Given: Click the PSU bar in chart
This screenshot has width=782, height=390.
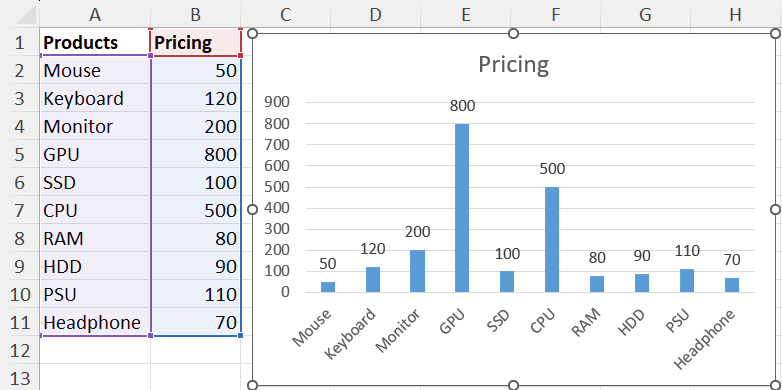Looking at the screenshot, I should (x=687, y=280).
